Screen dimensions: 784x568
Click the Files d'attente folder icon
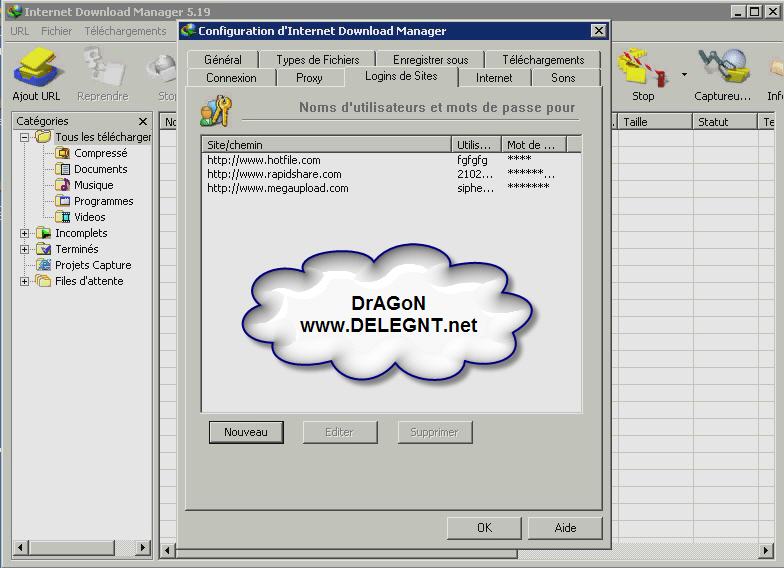click(44, 281)
